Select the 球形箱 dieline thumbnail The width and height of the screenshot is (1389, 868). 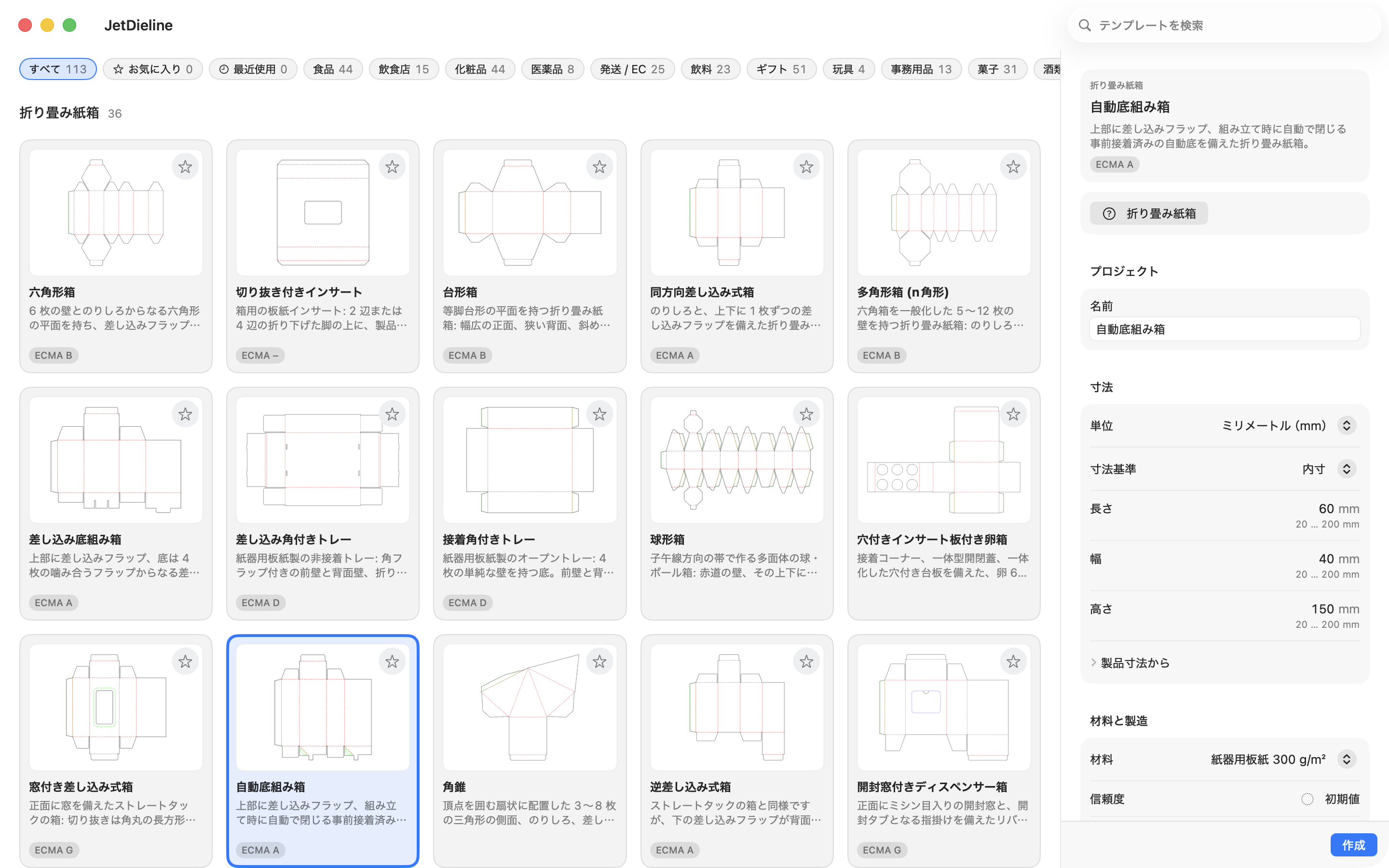pyautogui.click(x=736, y=460)
